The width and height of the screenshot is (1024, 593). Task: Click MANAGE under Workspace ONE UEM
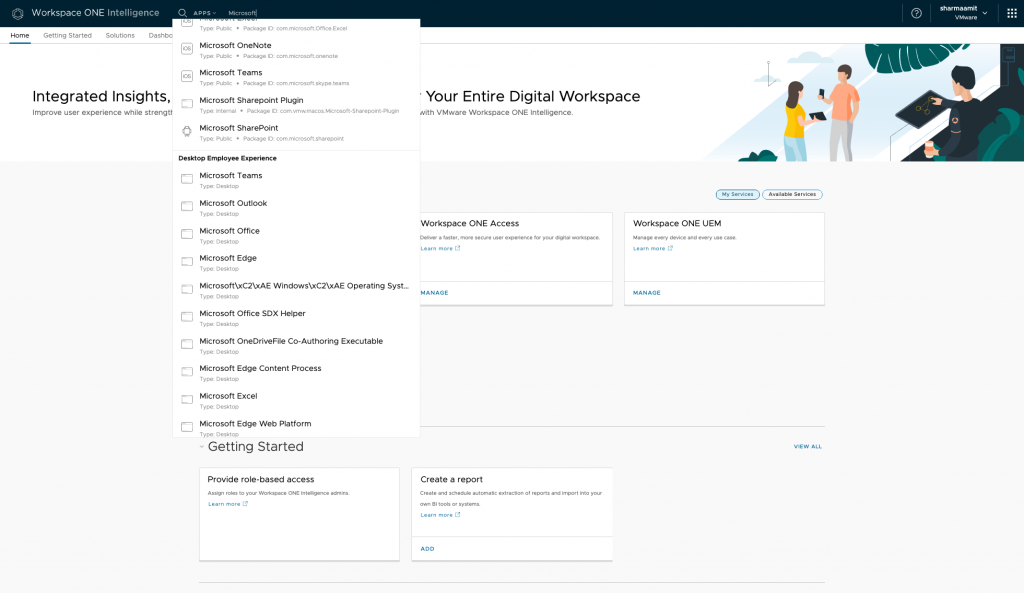coord(646,293)
